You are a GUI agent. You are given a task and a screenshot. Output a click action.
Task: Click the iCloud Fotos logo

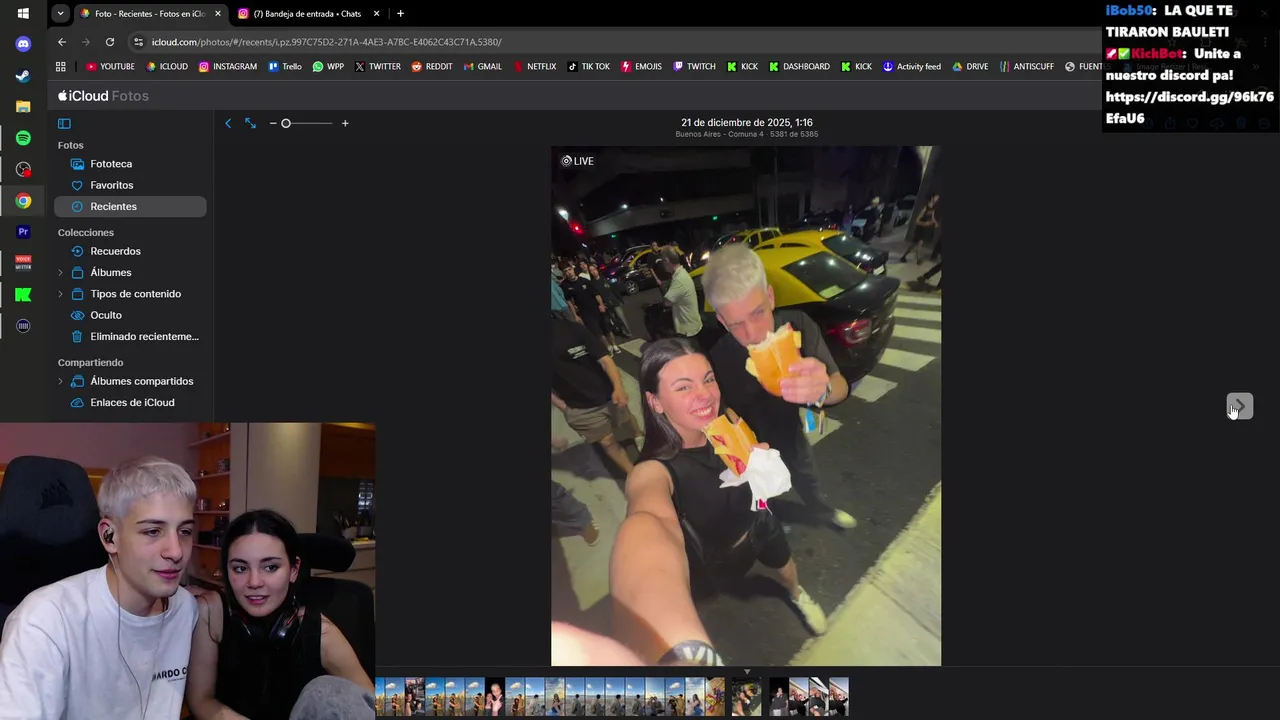coord(103,96)
